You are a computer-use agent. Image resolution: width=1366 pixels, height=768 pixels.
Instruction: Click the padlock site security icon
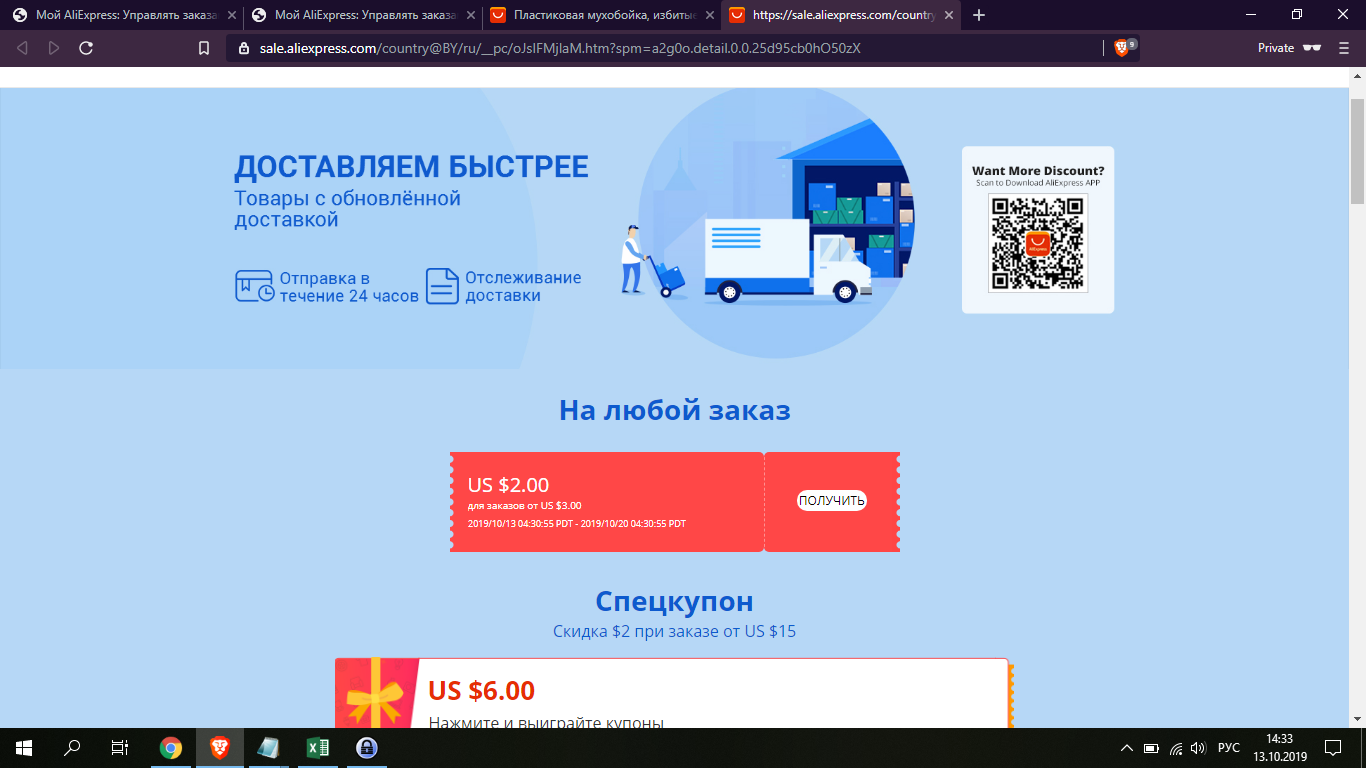point(243,48)
